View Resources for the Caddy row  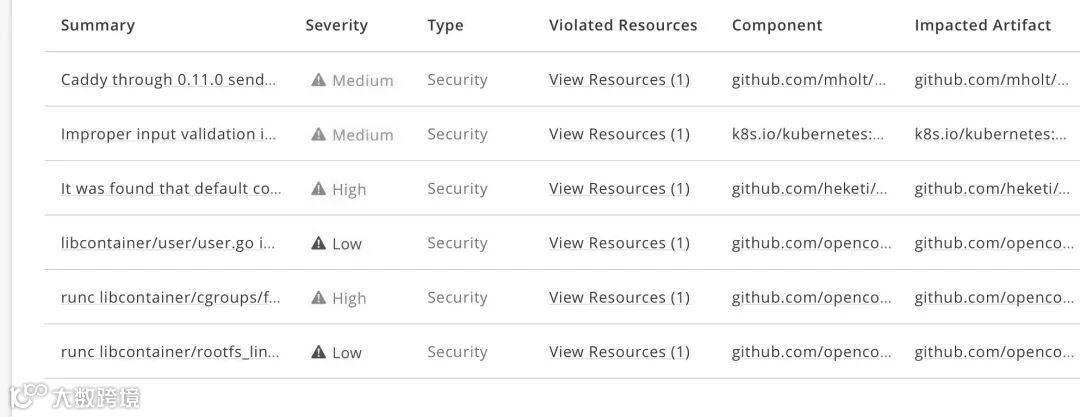click(x=619, y=80)
